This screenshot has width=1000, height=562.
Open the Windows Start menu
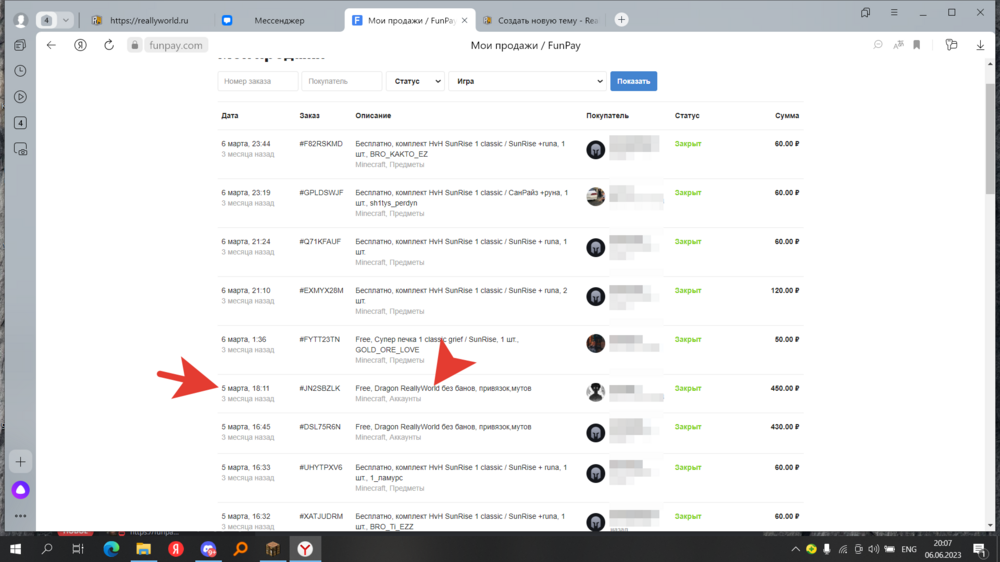pyautogui.click(x=15, y=549)
